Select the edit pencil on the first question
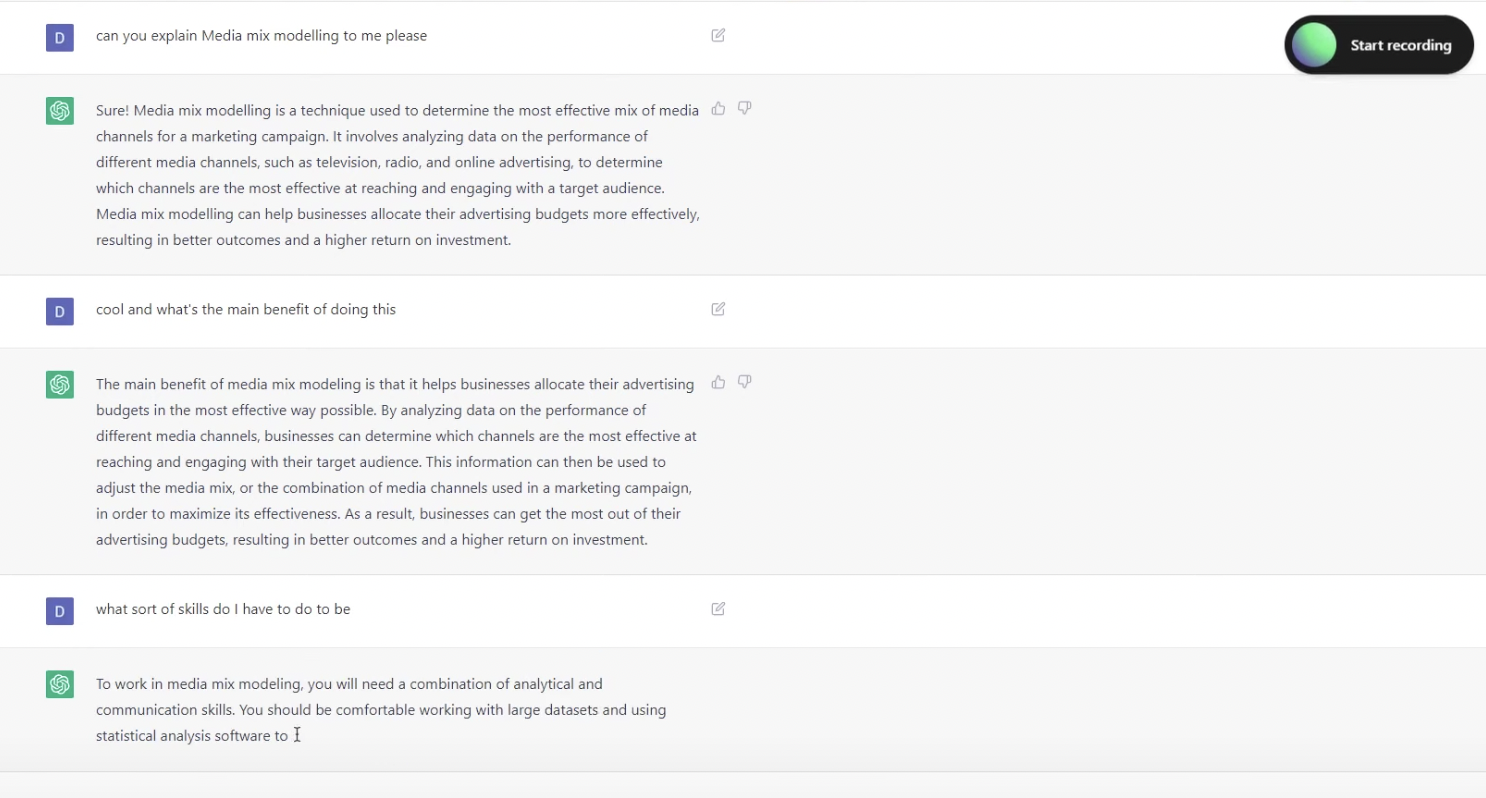The width and height of the screenshot is (1486, 798). pos(718,34)
